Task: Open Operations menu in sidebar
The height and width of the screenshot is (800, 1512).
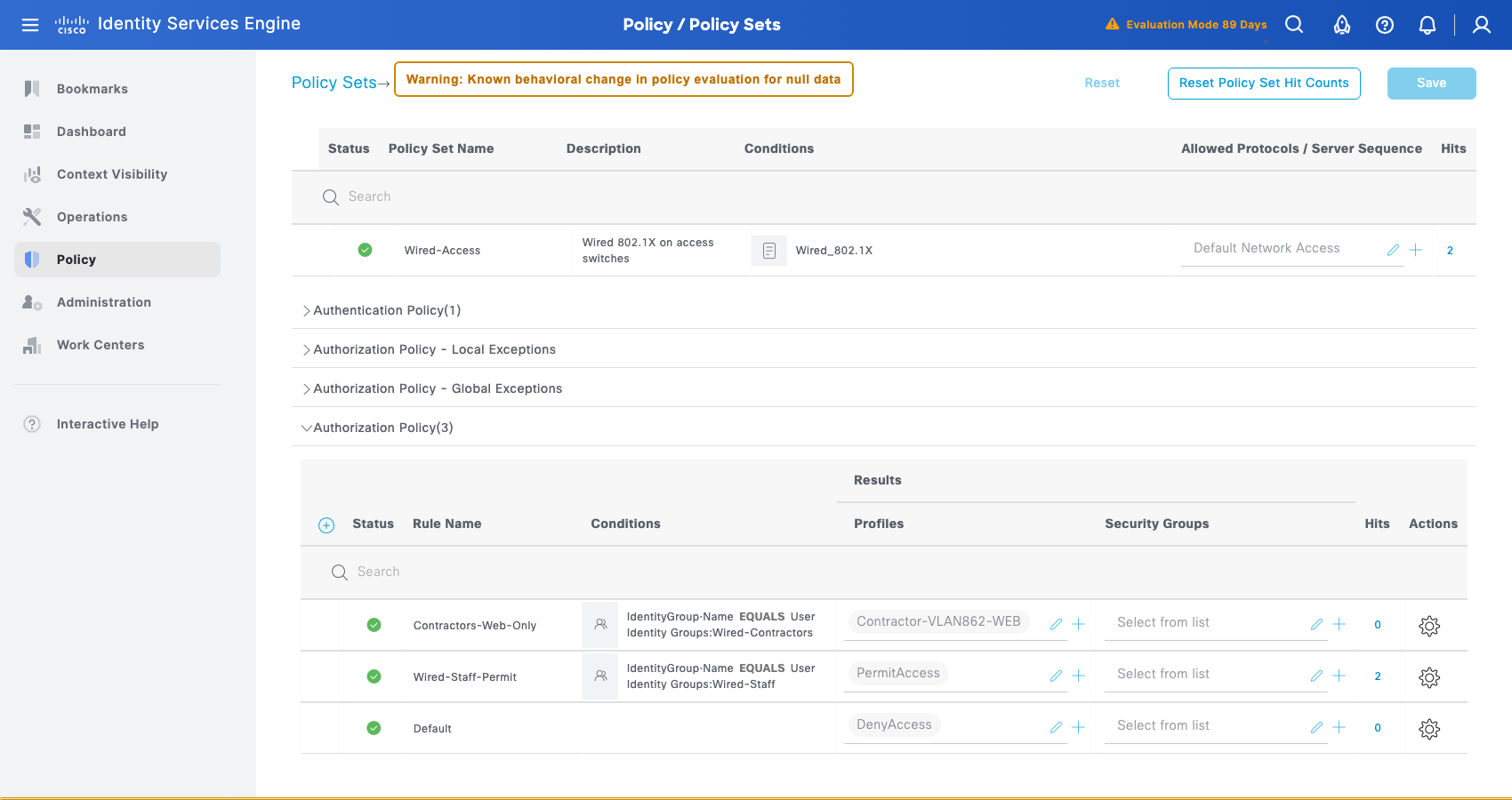Action: tap(117, 217)
